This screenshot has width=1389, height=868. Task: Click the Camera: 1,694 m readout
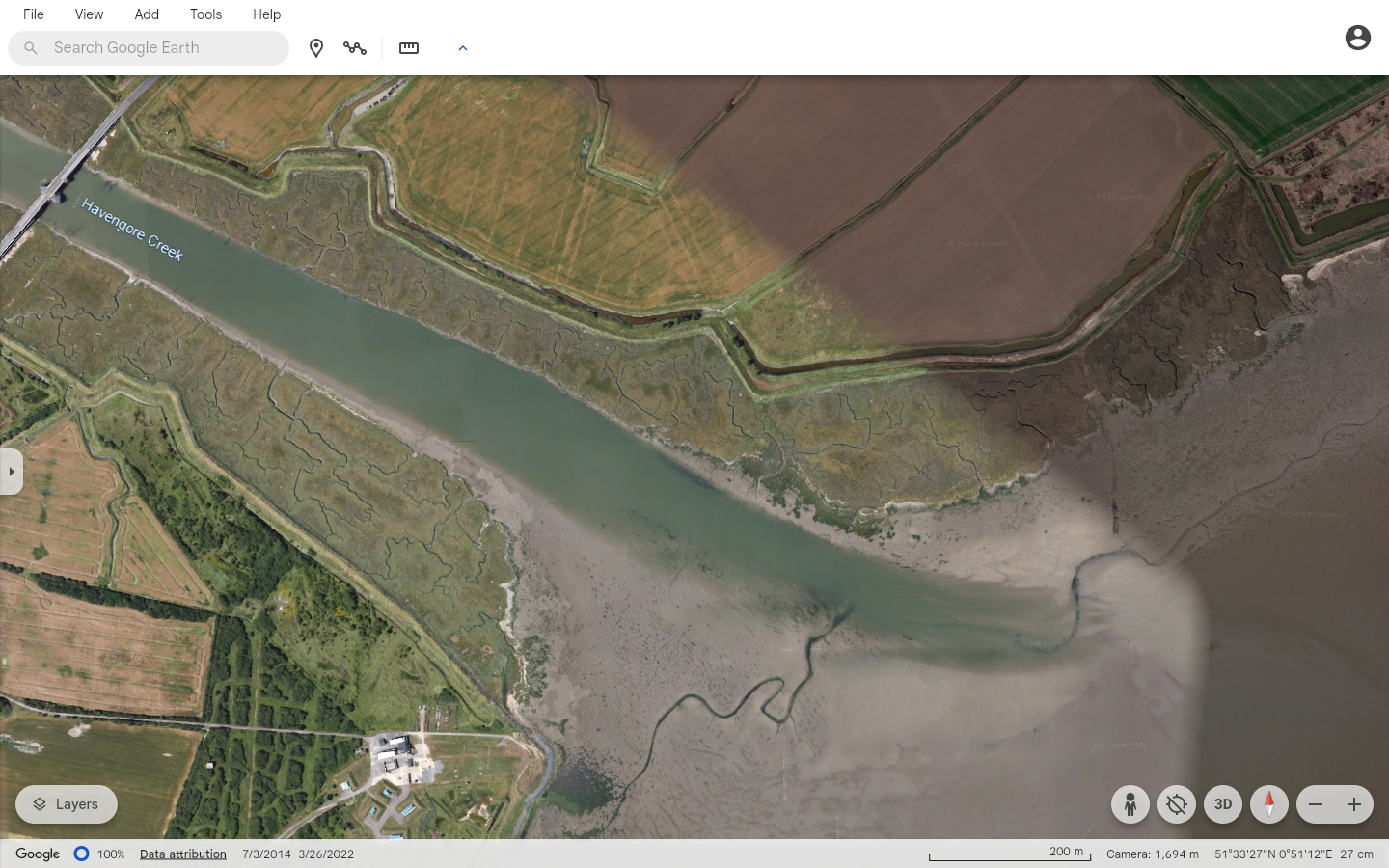(x=1153, y=854)
